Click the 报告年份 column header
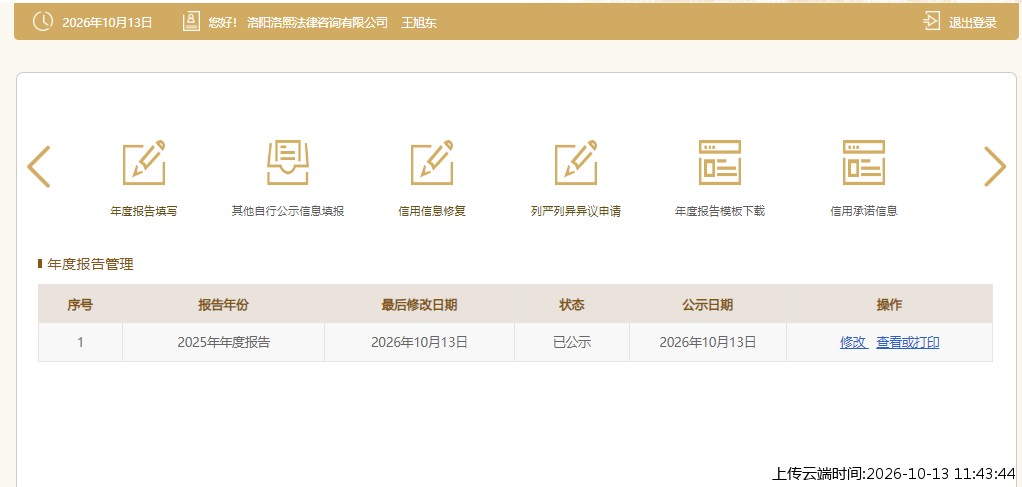Viewport: 1022px width, 487px height. point(224,304)
